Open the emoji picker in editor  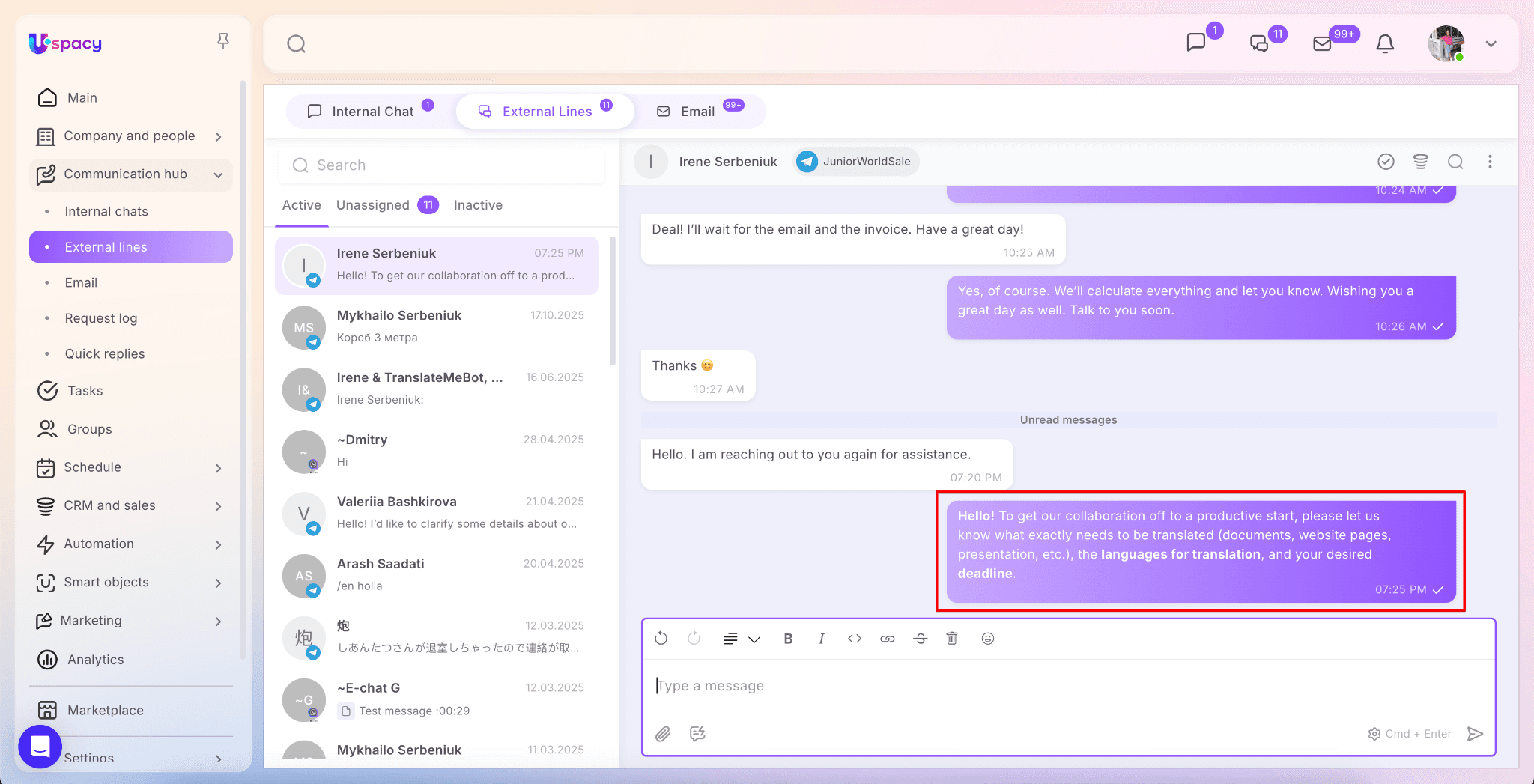click(988, 639)
